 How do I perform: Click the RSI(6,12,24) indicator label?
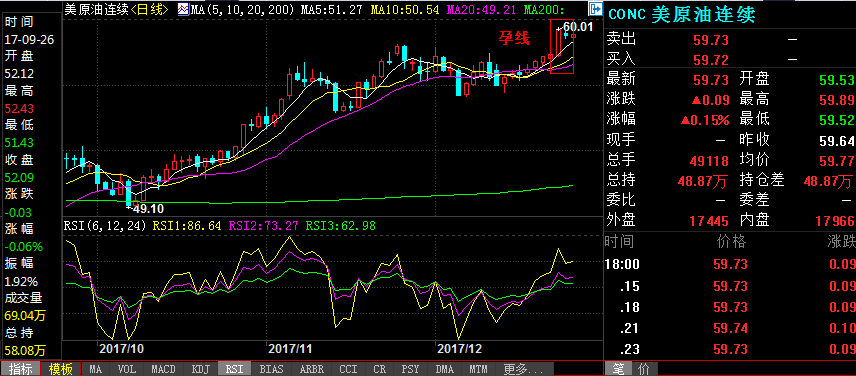(x=105, y=225)
